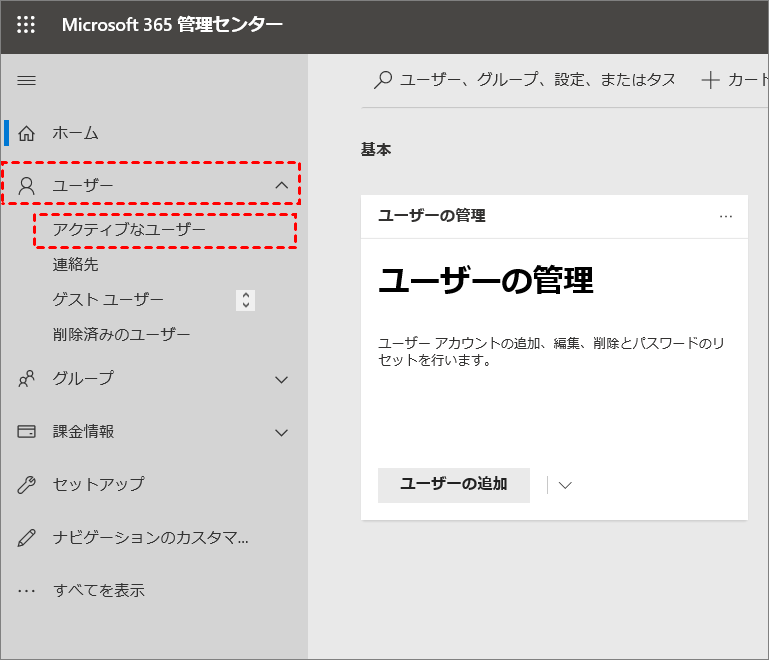
Task: Click すべてを表示 to show all items
Action: (x=99, y=590)
